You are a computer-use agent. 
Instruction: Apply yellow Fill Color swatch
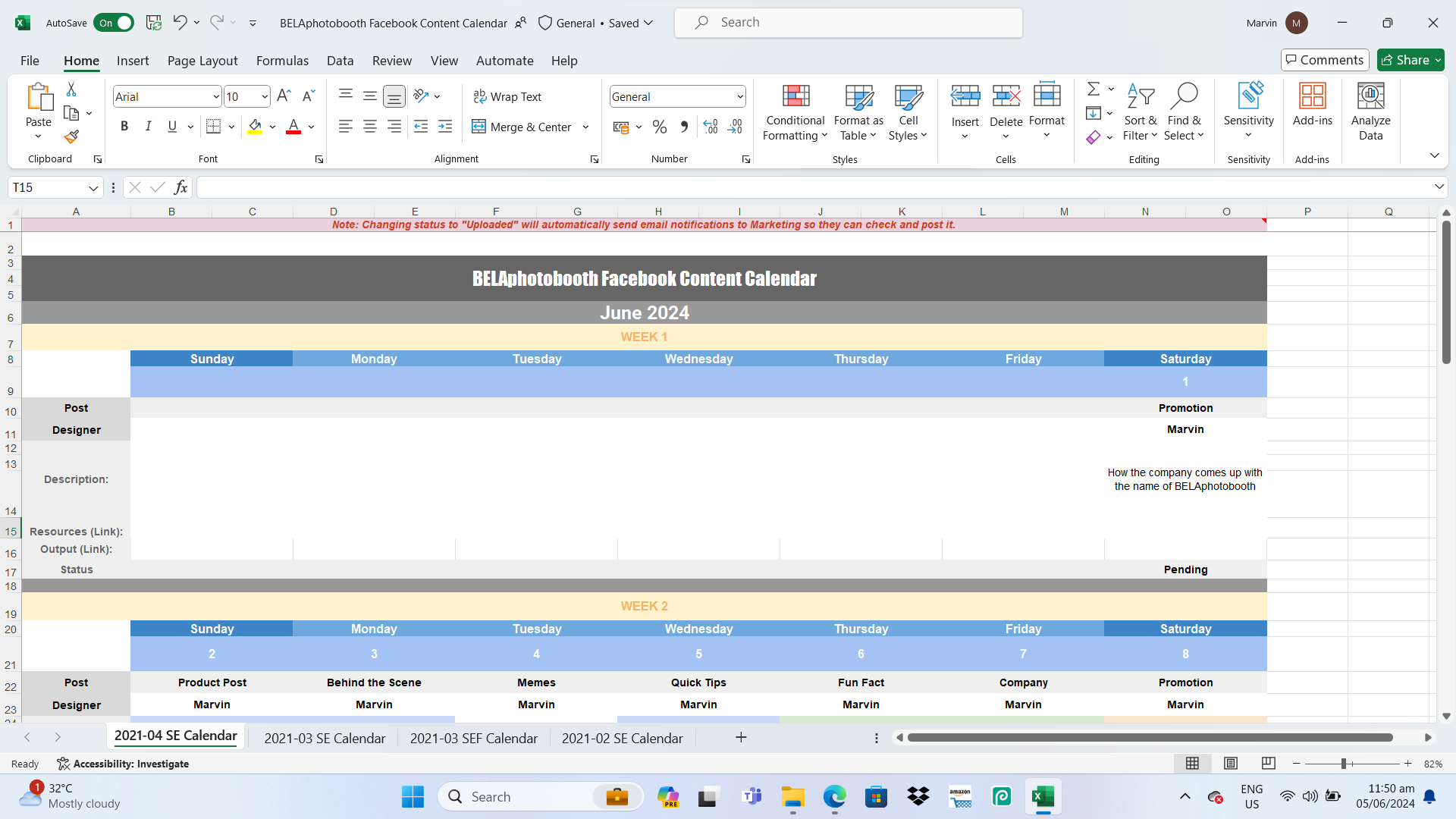[x=255, y=127]
